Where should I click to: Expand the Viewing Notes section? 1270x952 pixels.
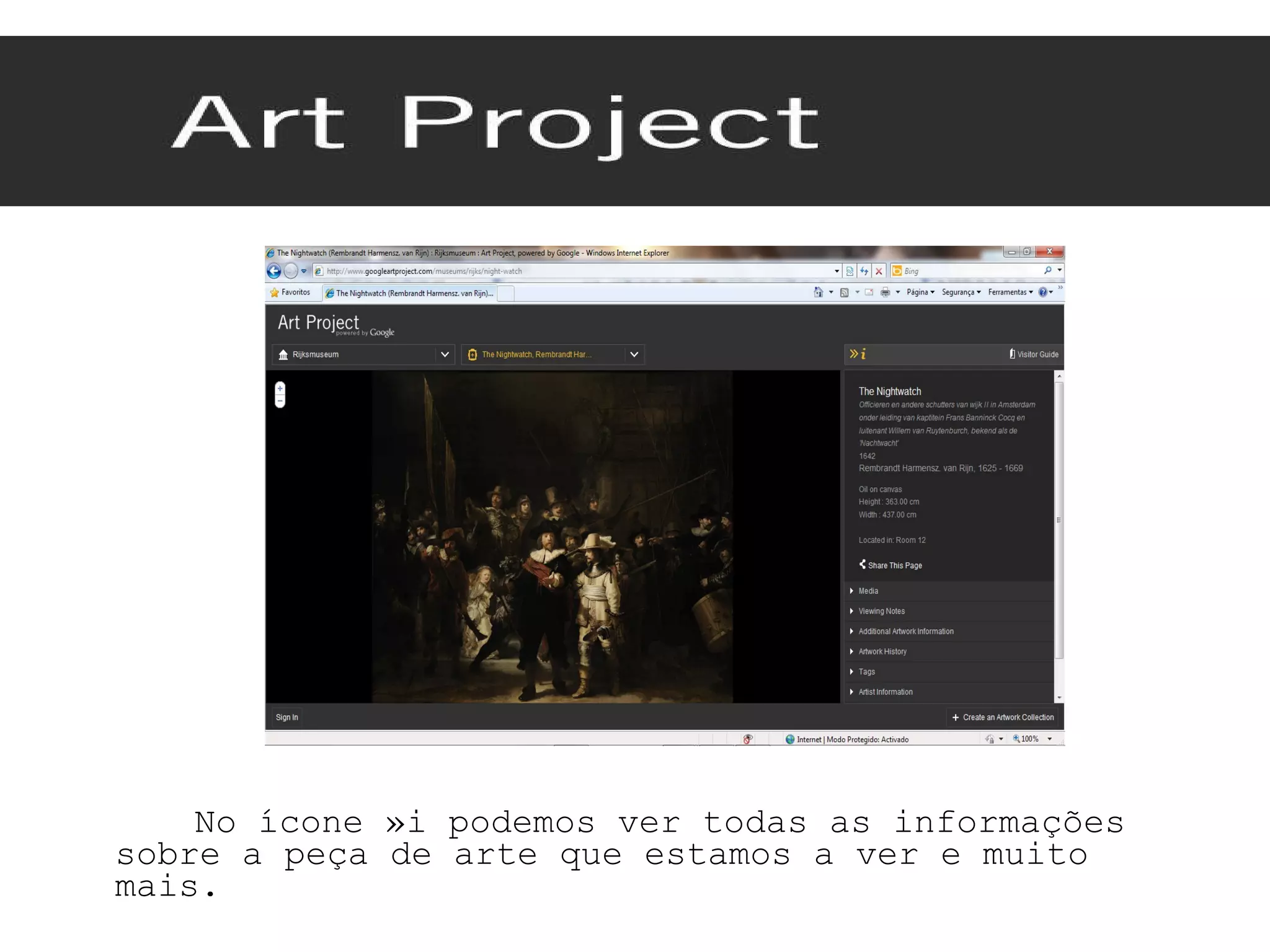click(949, 611)
